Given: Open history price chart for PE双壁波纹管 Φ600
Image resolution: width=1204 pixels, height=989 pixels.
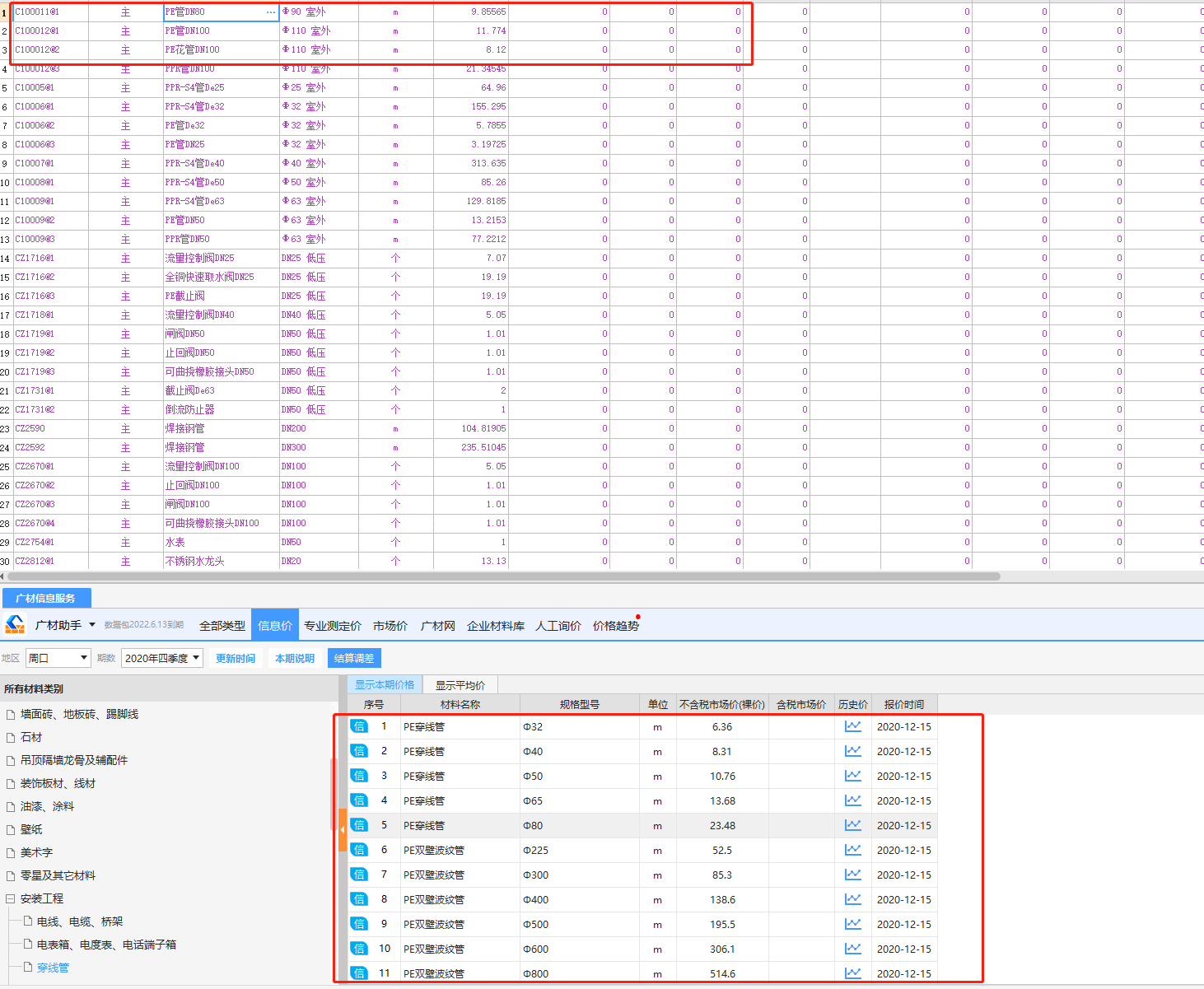Looking at the screenshot, I should (853, 949).
